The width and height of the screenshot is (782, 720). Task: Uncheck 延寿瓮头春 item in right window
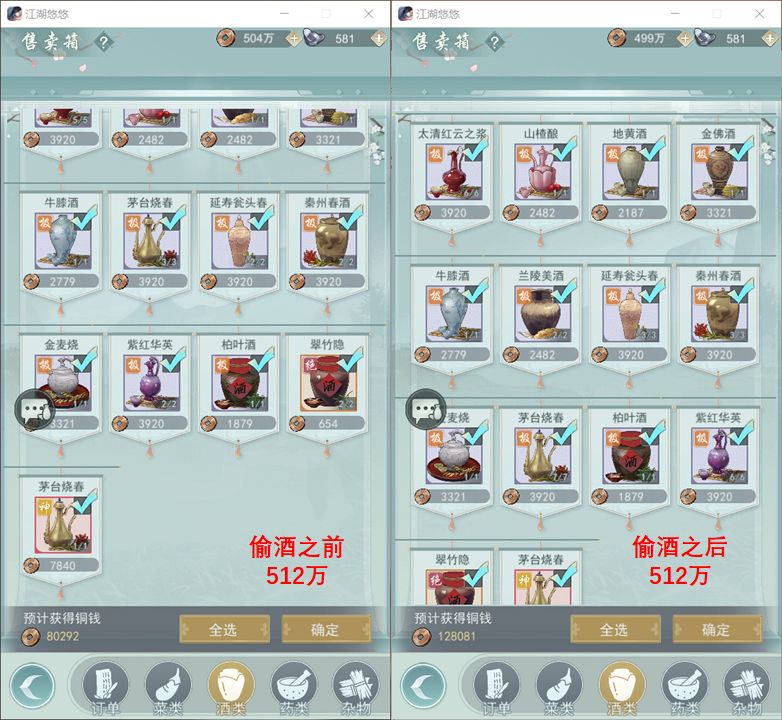[630, 315]
